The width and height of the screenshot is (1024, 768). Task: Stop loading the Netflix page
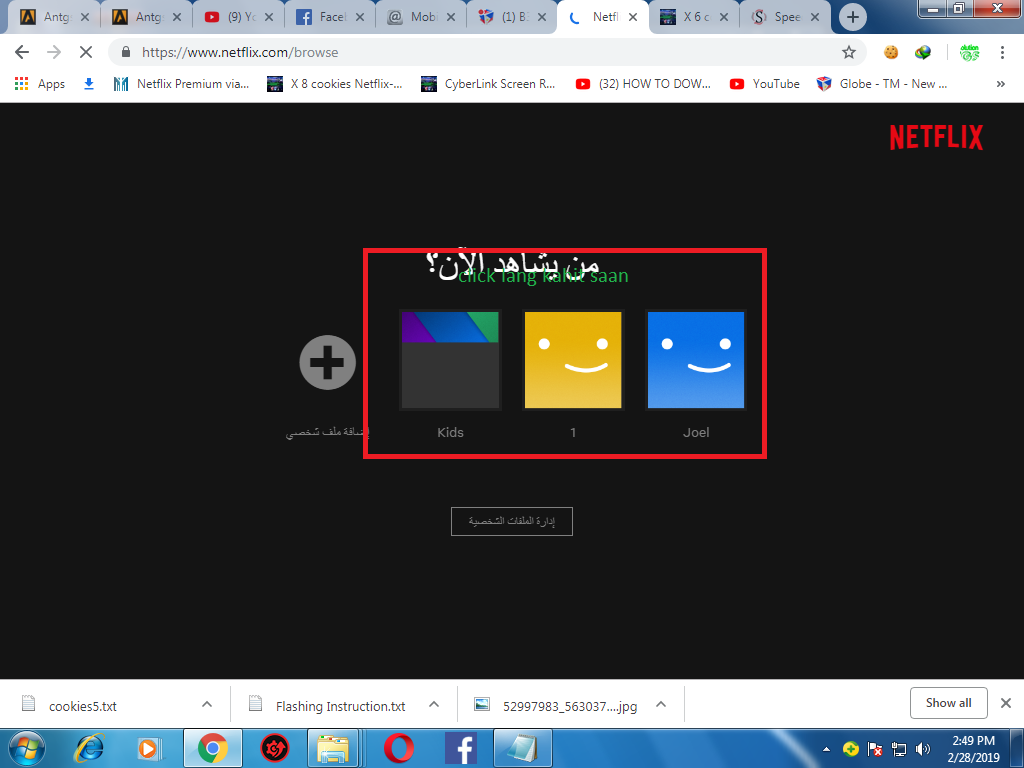click(86, 52)
